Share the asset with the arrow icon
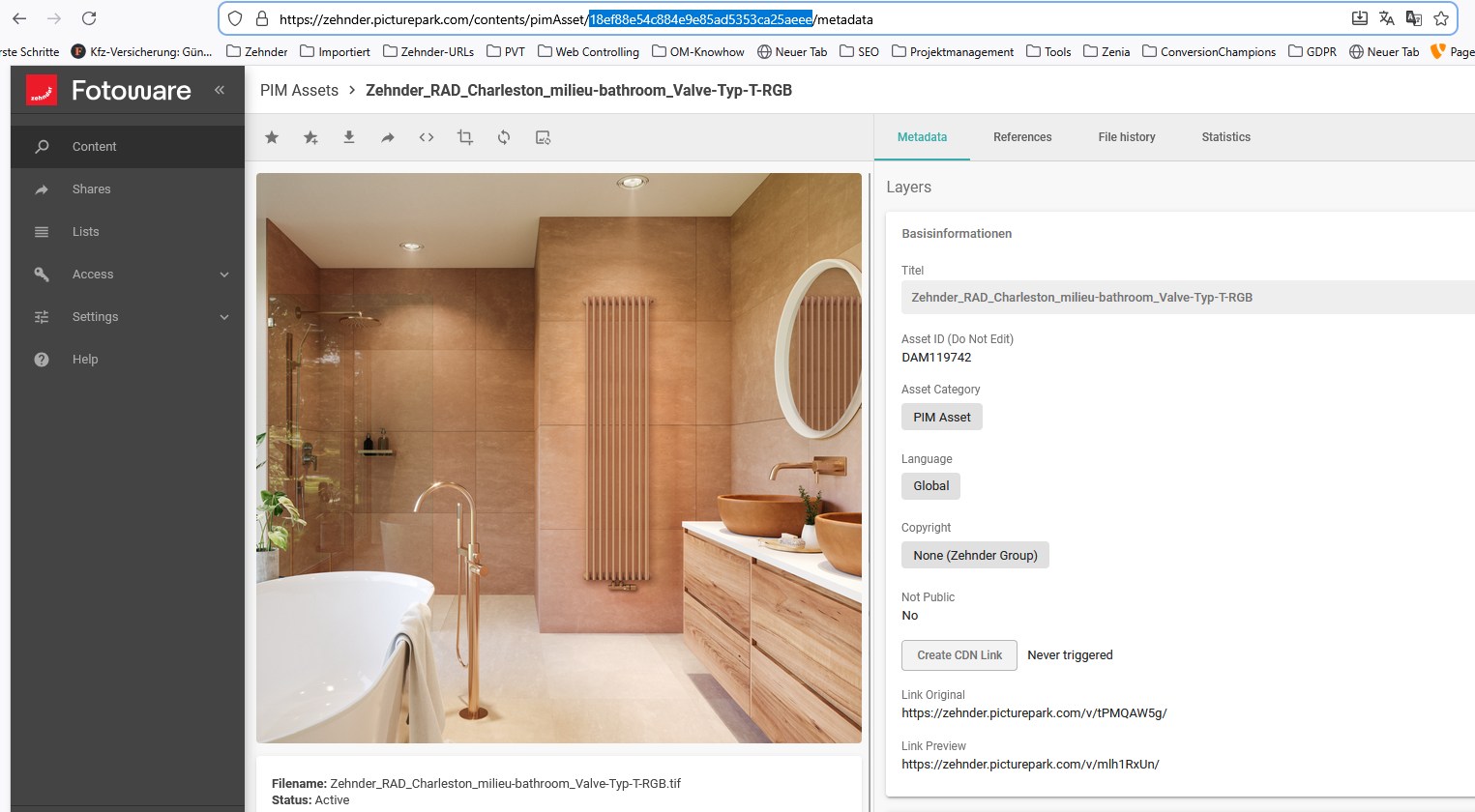The image size is (1475, 812). 388,137
